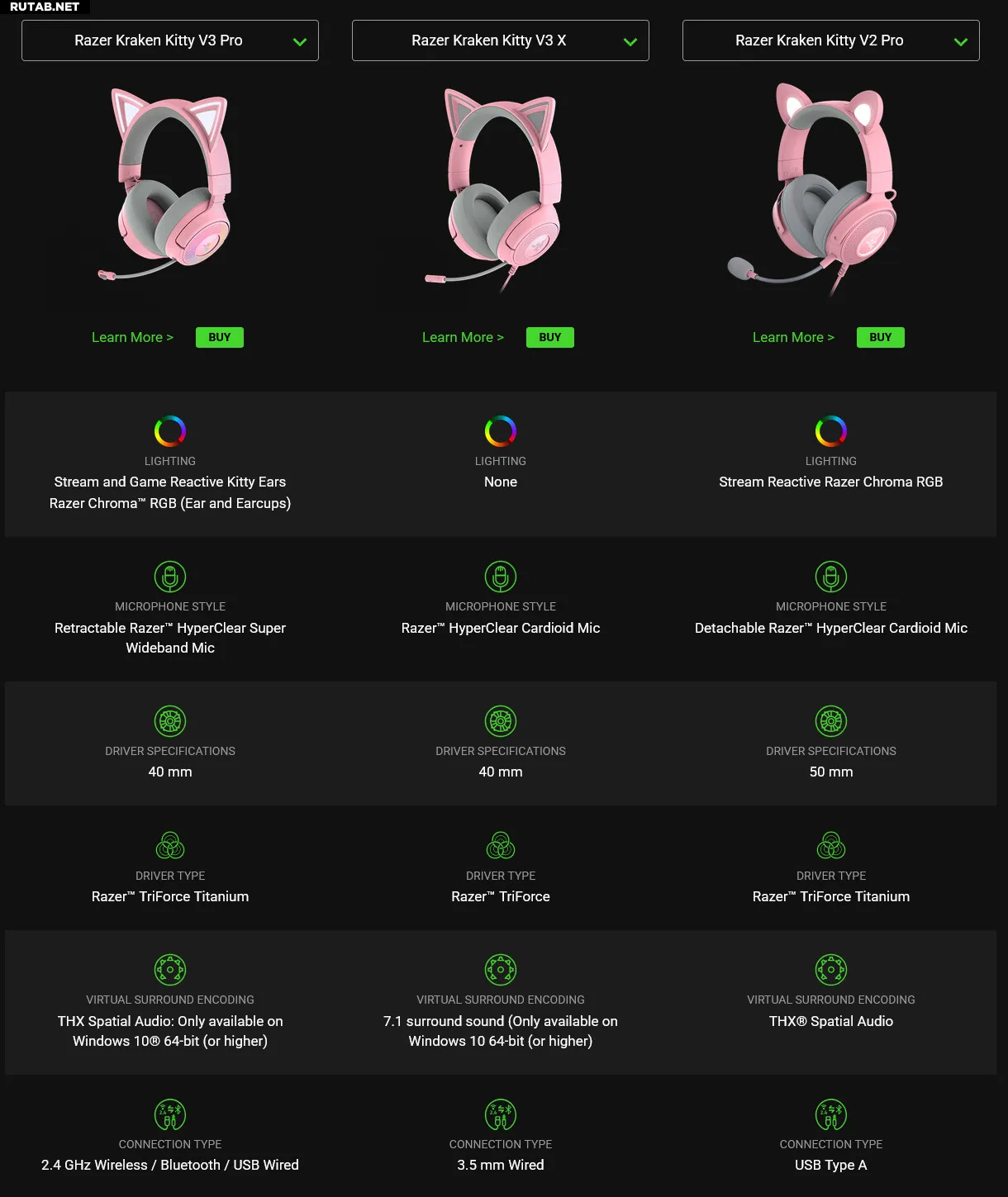Follow Learn More link for V2 Pro
This screenshot has height=1197, width=1008.
coord(793,337)
